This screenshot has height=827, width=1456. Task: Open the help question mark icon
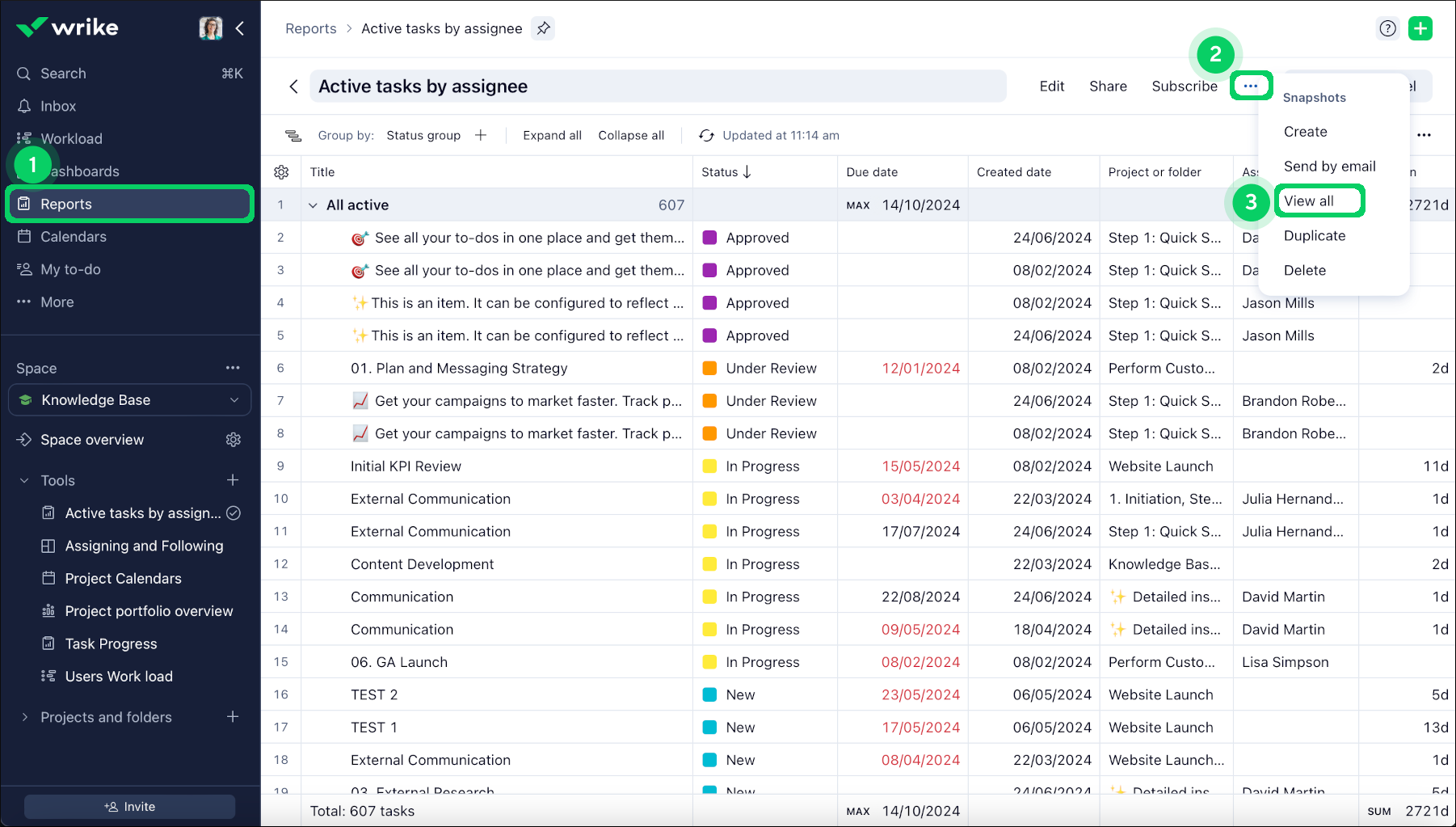1387,28
